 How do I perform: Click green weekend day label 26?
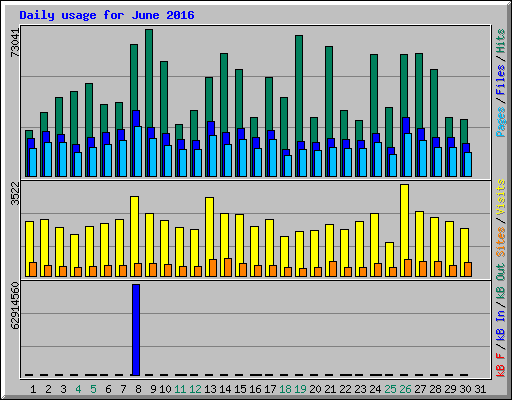[405, 389]
